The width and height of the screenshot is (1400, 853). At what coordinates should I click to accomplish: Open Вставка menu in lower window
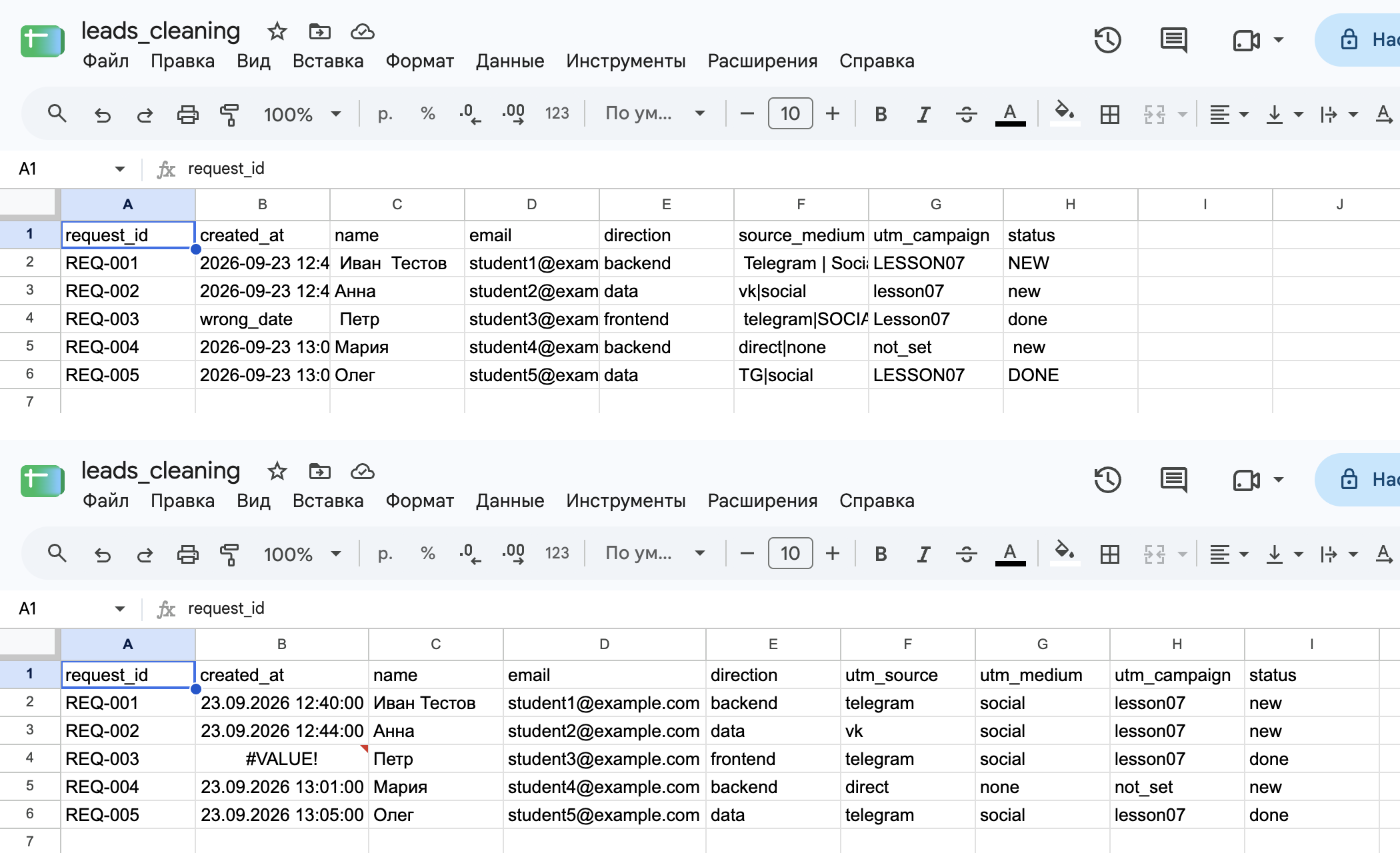click(x=328, y=501)
